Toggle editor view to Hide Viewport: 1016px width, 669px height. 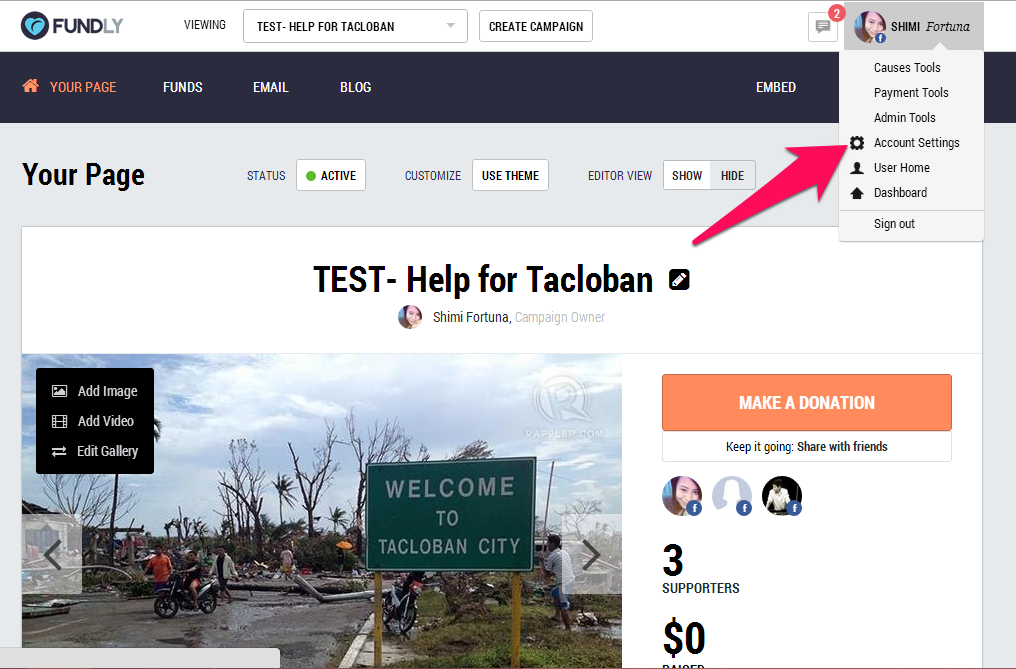(732, 176)
